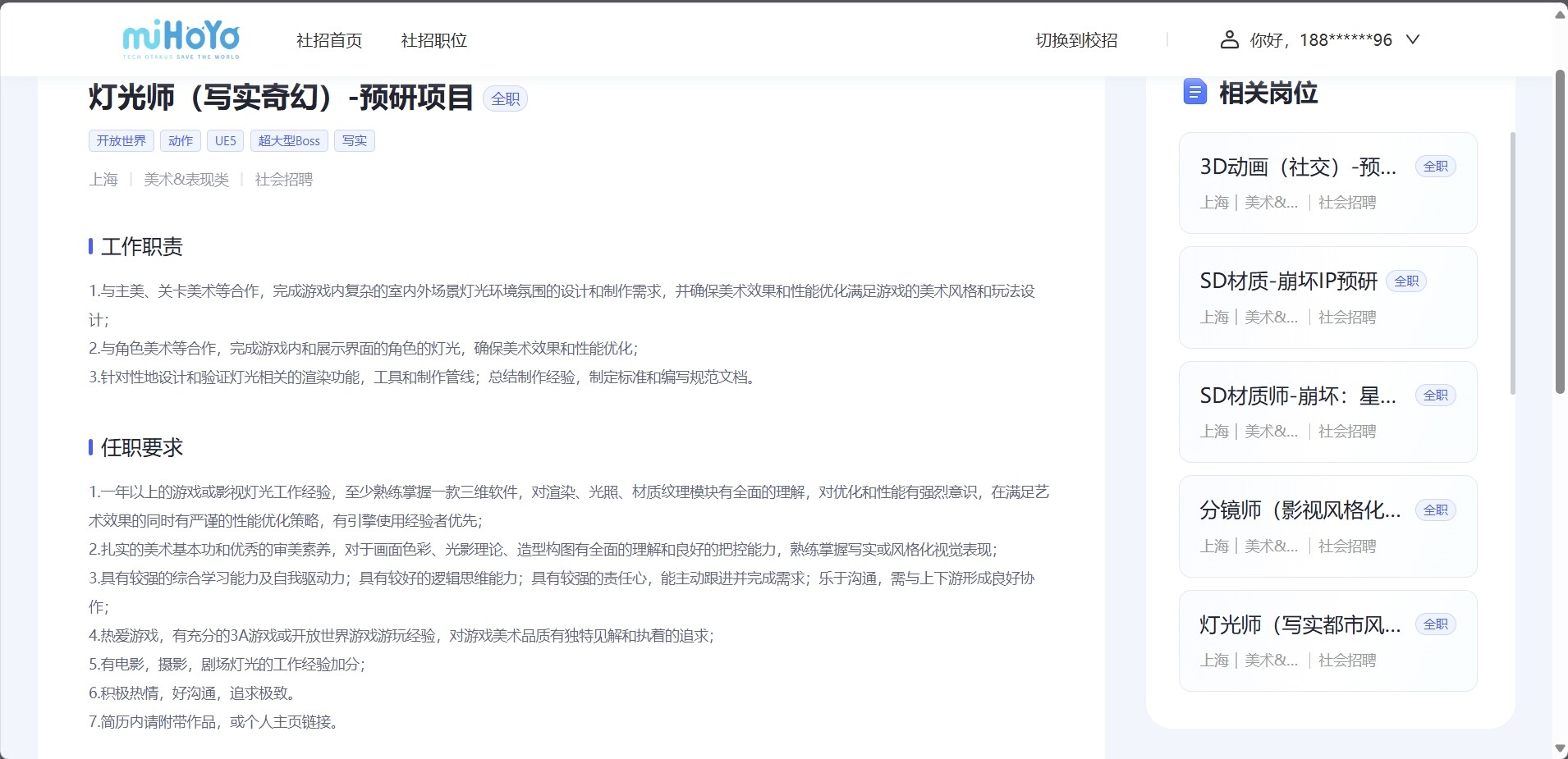Click the 动作 tag

pos(181,141)
